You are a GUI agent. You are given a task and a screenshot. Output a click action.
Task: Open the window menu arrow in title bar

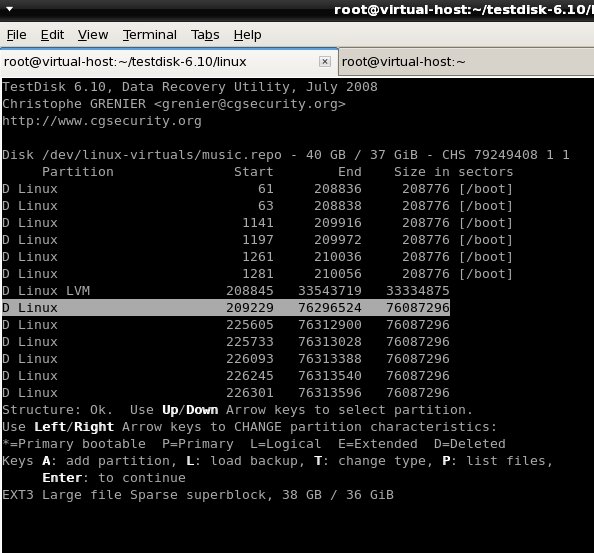pyautogui.click(x=9, y=8)
